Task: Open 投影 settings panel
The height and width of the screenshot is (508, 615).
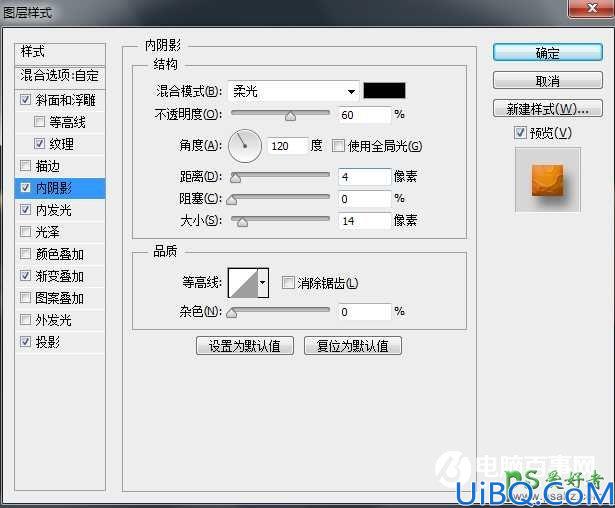Action: (x=48, y=342)
